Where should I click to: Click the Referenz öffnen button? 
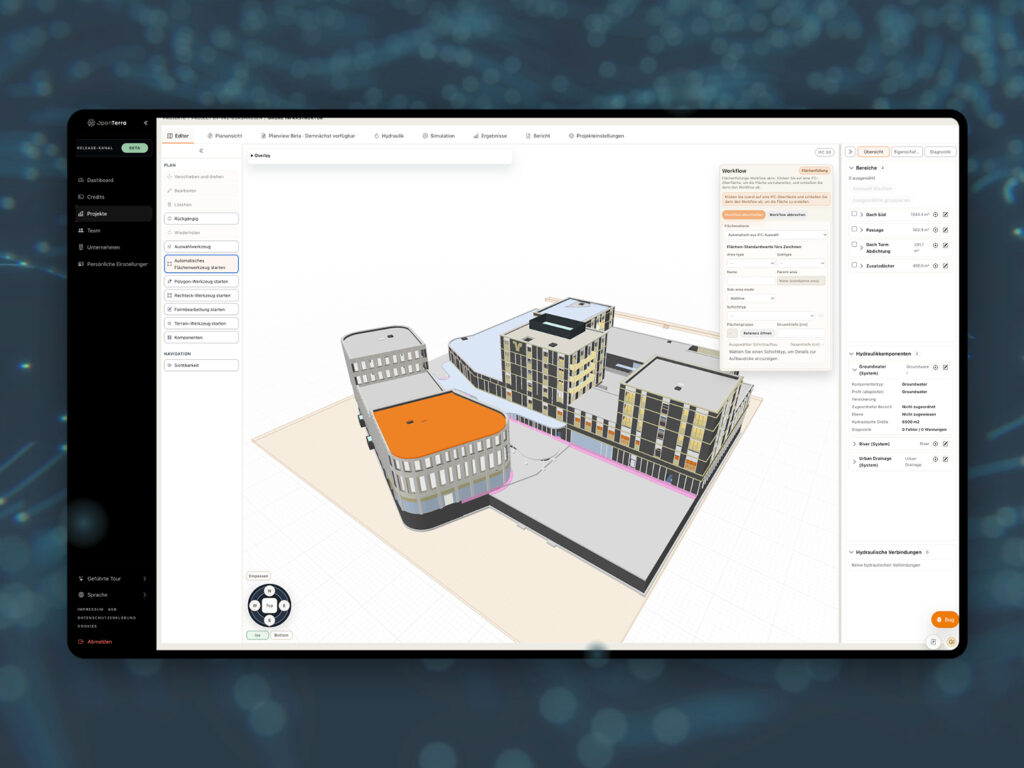(757, 333)
